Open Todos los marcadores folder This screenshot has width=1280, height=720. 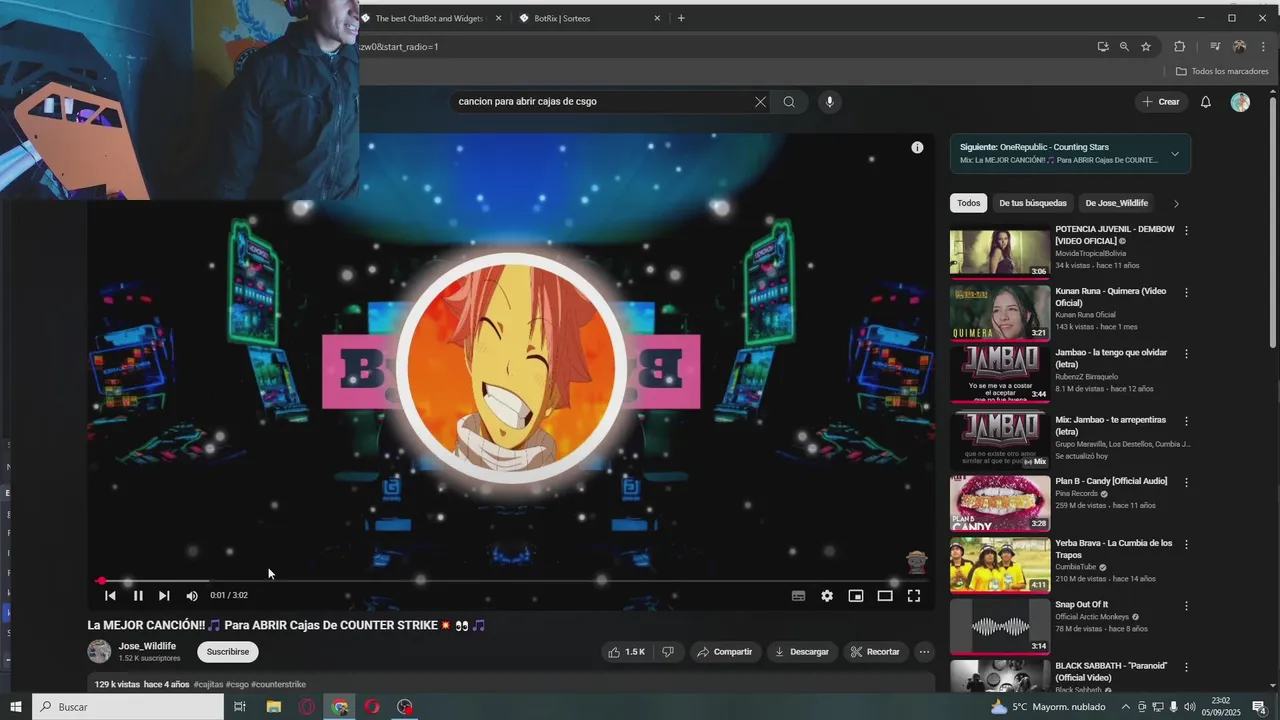tap(1222, 72)
